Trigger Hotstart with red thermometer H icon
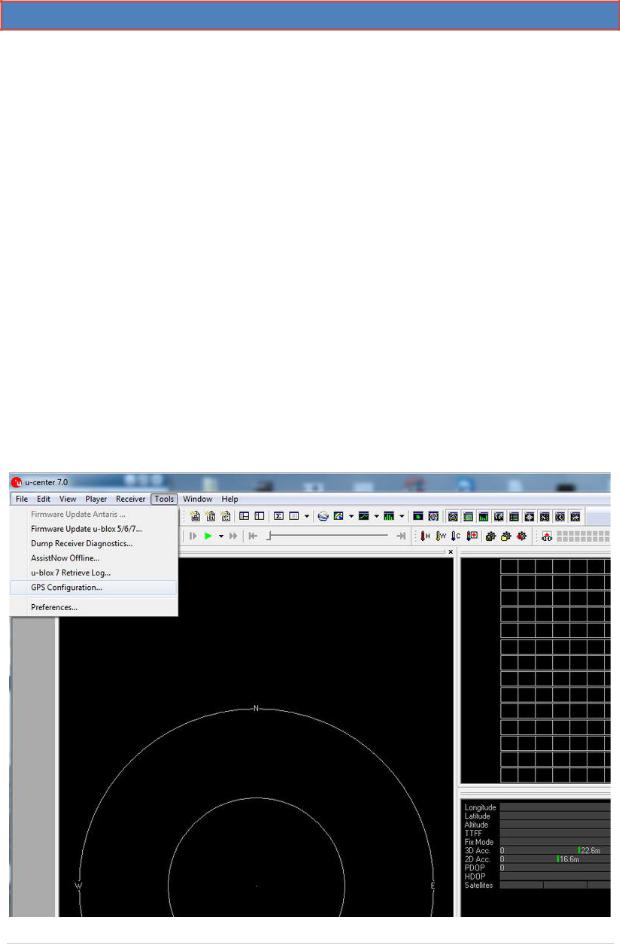 click(x=425, y=536)
